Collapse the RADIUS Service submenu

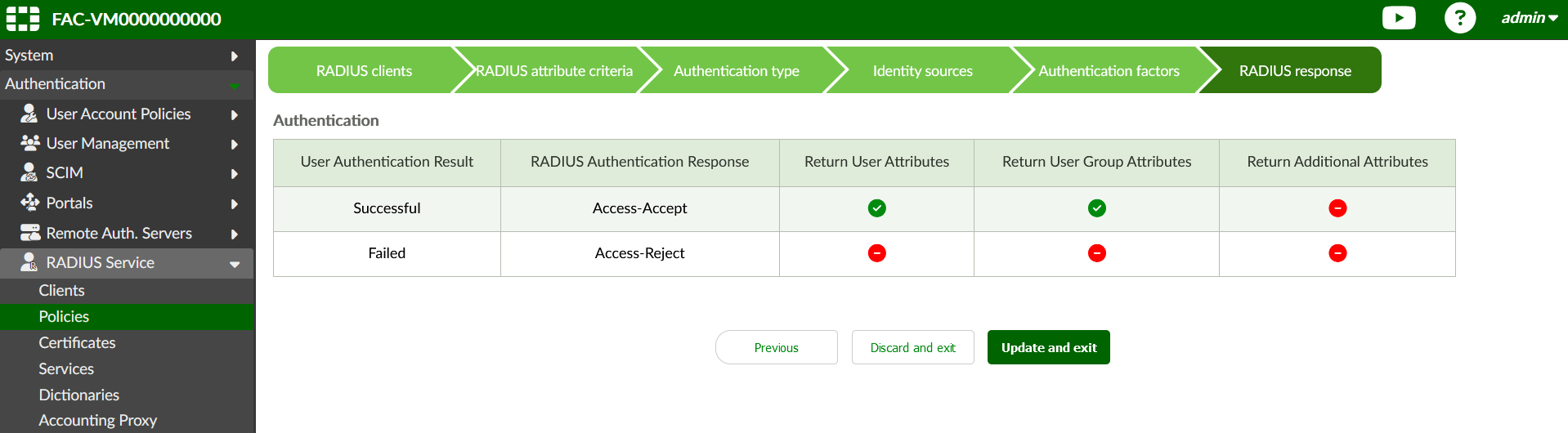coord(235,263)
